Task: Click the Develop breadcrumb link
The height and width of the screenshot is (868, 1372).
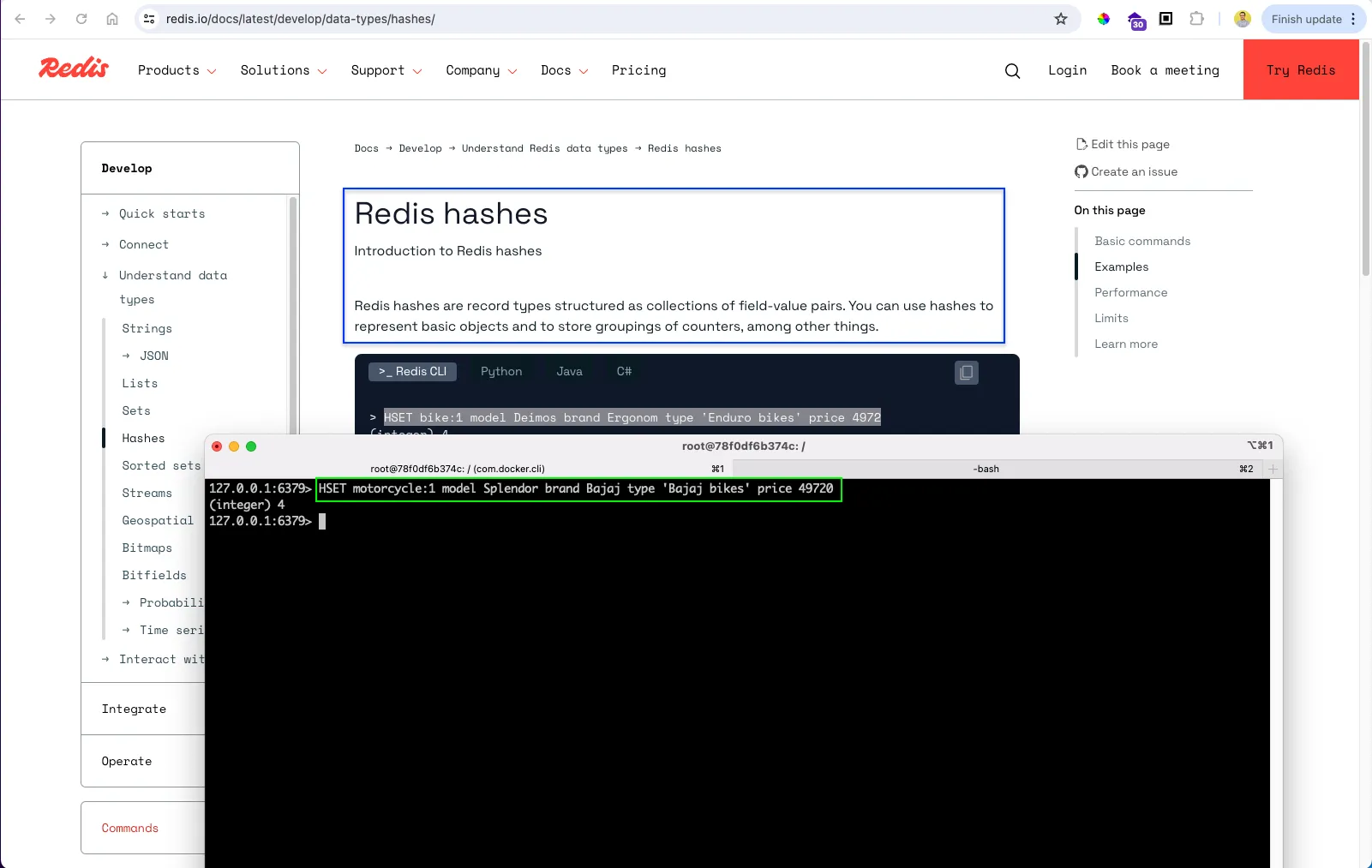Action: 421,148
